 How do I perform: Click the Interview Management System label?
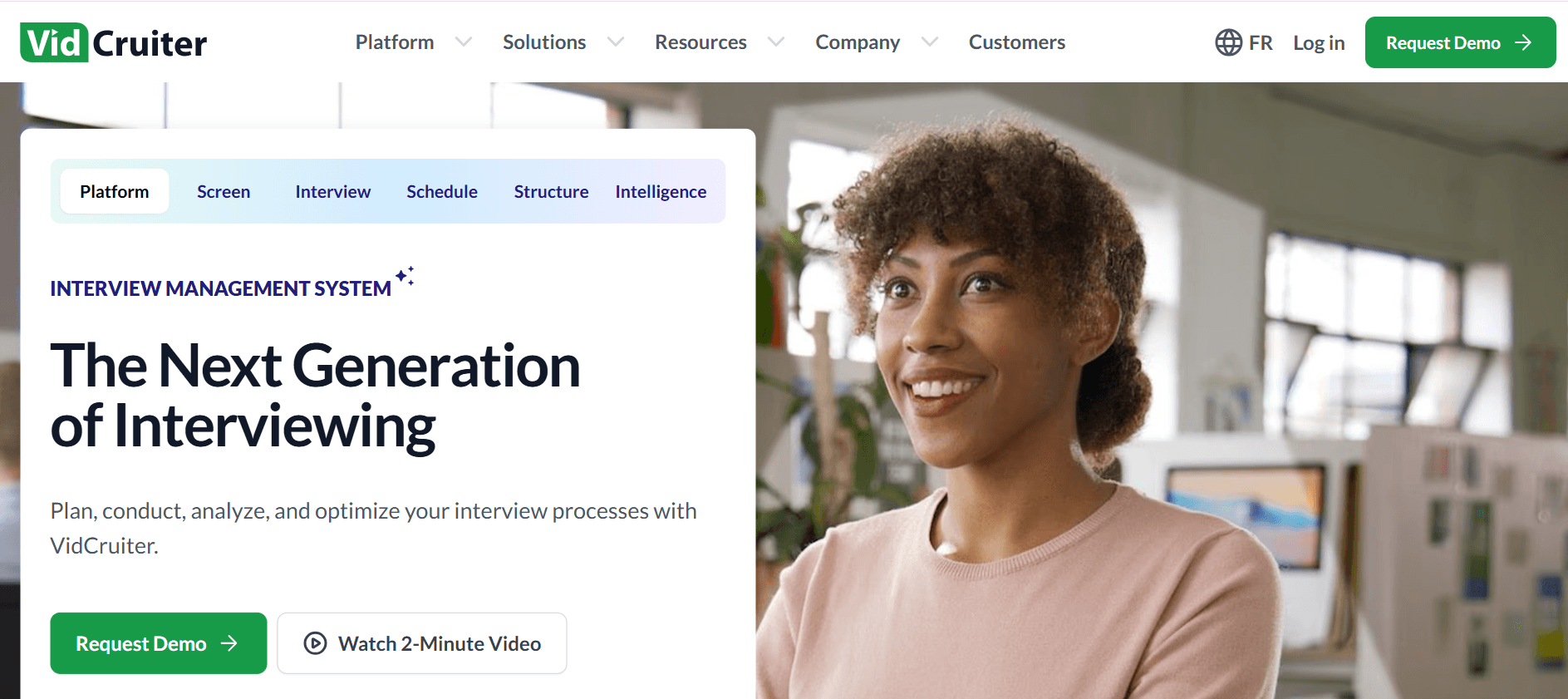tap(221, 288)
